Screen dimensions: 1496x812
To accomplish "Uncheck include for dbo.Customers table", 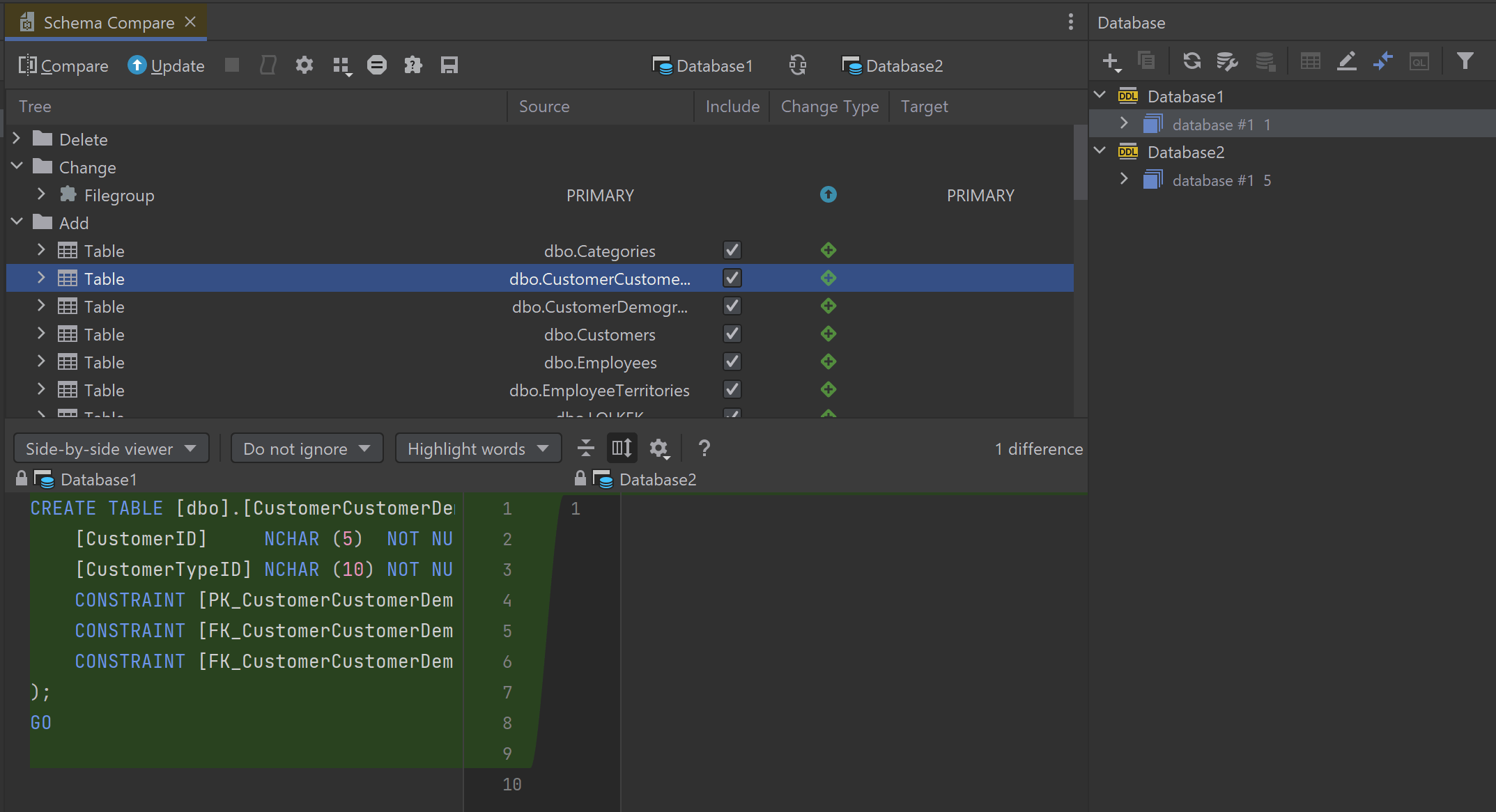I will [x=732, y=334].
